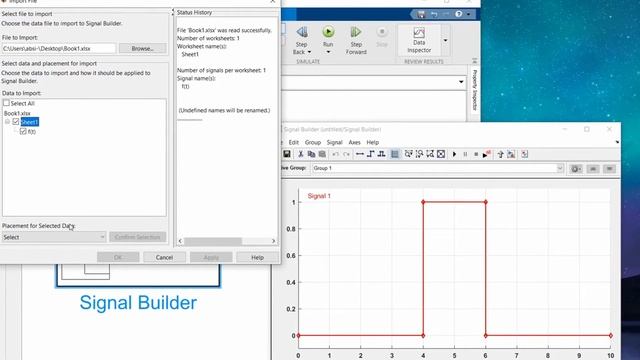Click Help in the Import File dialog
Image resolution: width=640 pixels, height=360 pixels.
click(257, 257)
